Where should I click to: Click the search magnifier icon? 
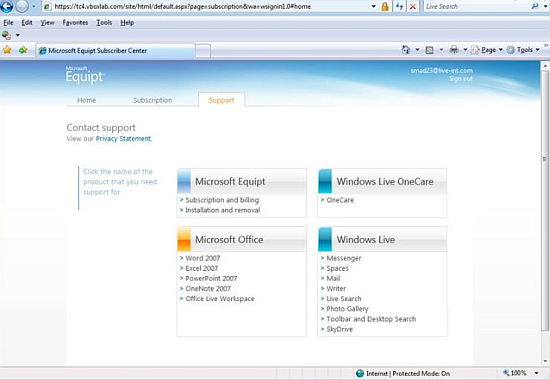[x=535, y=6]
